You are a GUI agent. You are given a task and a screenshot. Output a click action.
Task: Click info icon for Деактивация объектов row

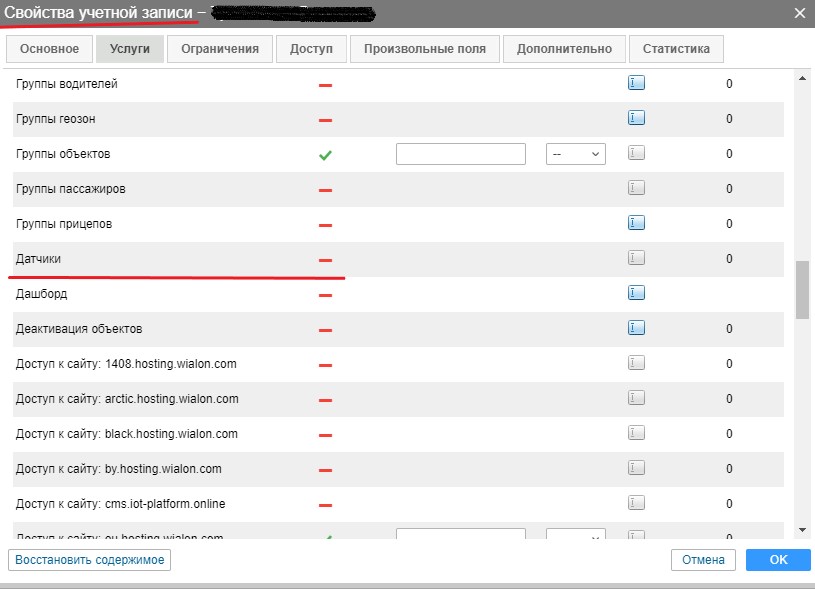636,328
